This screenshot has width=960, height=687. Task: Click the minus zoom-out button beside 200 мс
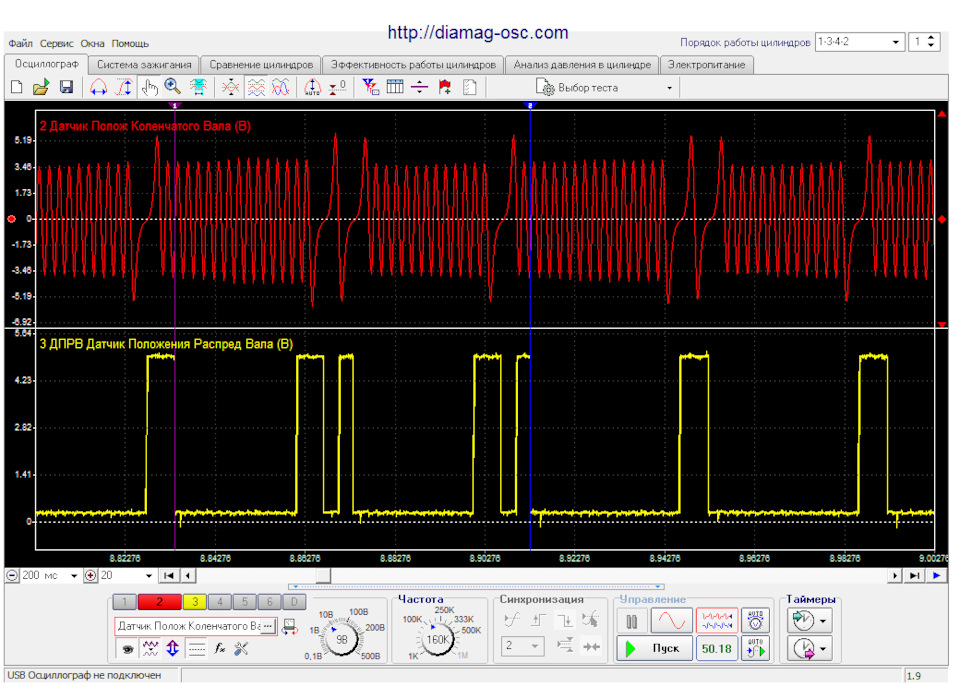(12, 576)
